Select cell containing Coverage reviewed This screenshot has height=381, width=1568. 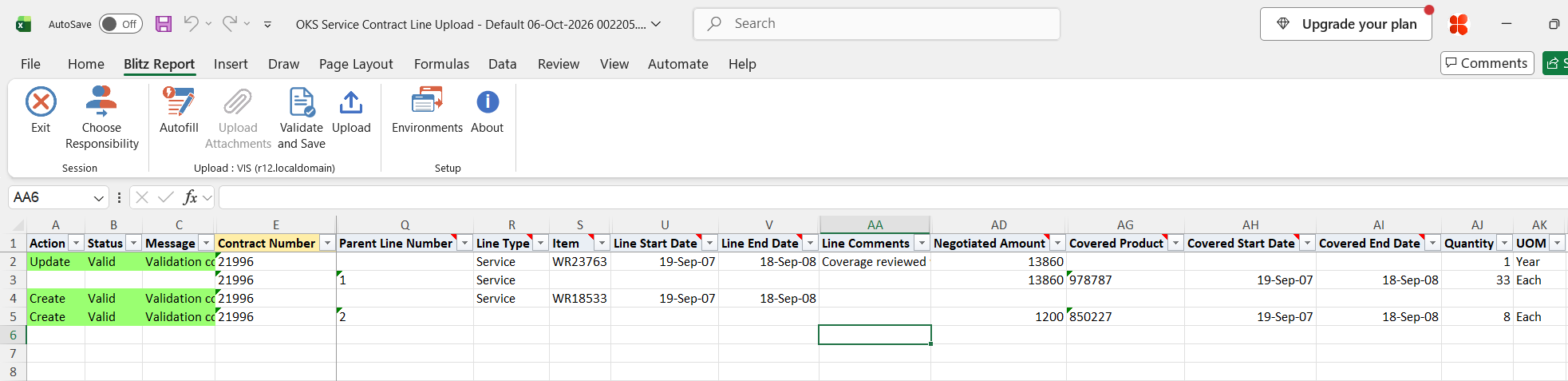[x=875, y=262]
